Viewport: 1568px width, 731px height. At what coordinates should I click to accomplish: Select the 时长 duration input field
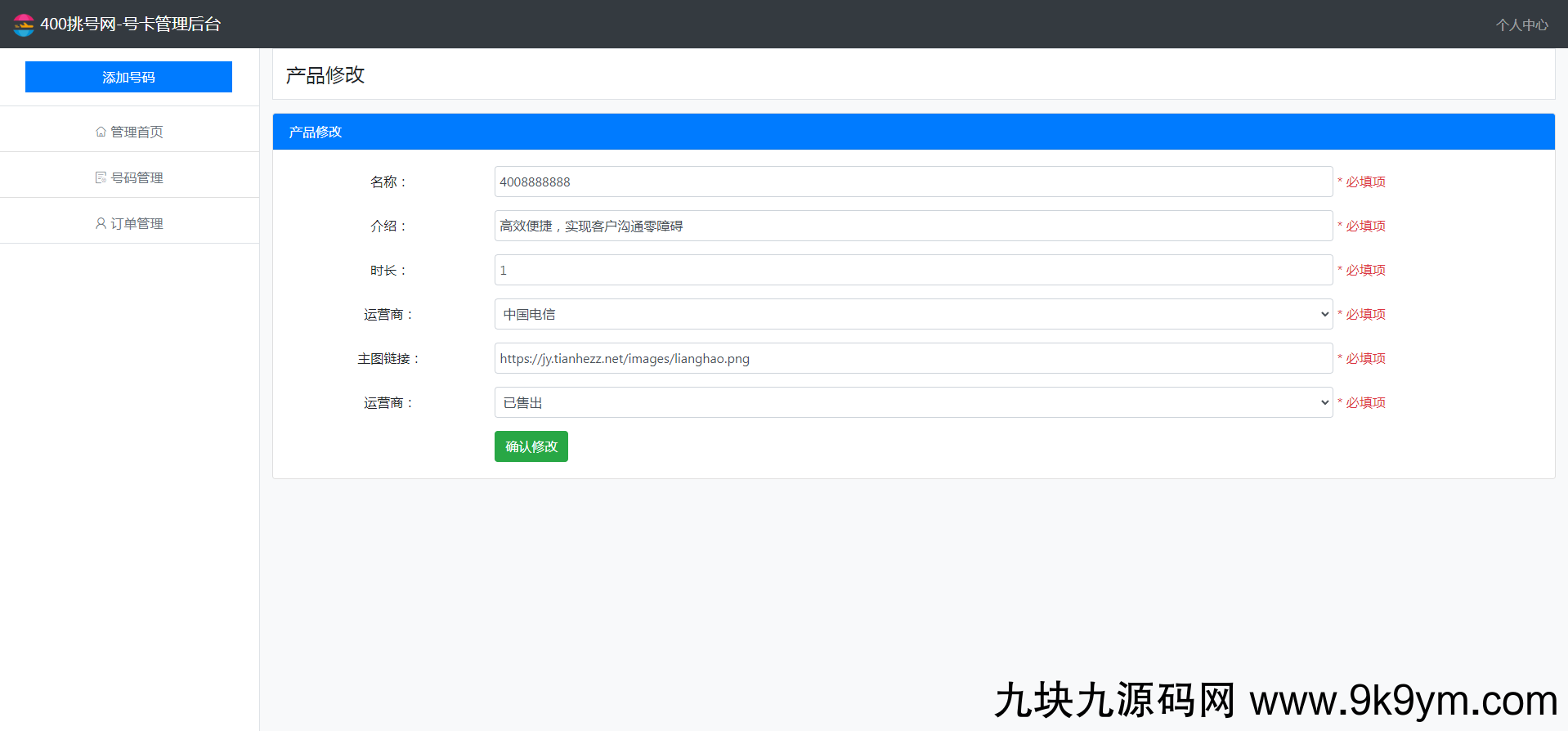coord(912,270)
